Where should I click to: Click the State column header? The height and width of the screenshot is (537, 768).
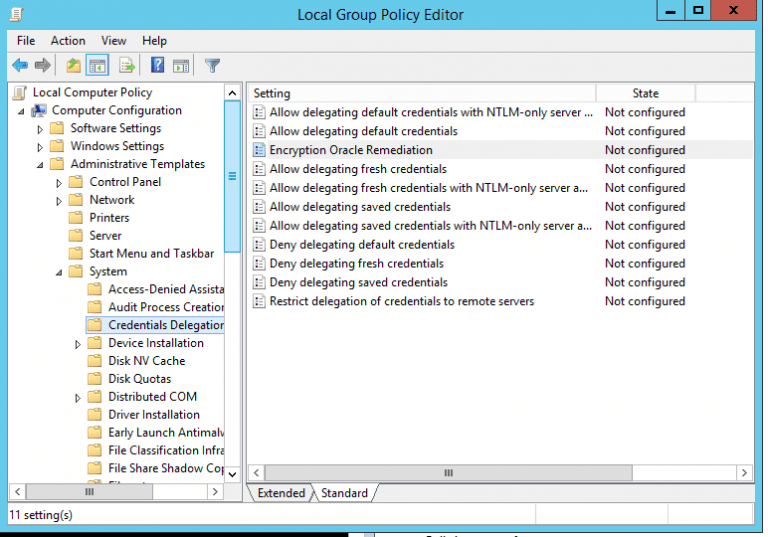(646, 93)
